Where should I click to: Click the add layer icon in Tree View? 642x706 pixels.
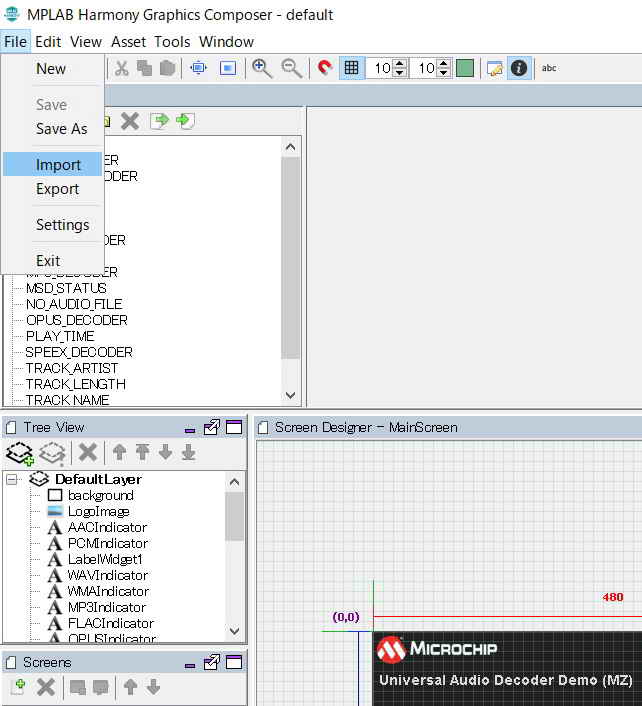pos(19,453)
